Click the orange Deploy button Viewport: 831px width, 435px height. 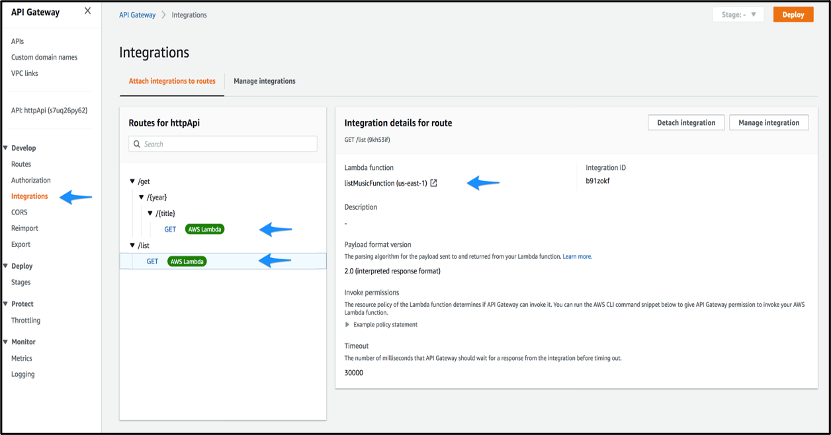pyautogui.click(x=793, y=15)
